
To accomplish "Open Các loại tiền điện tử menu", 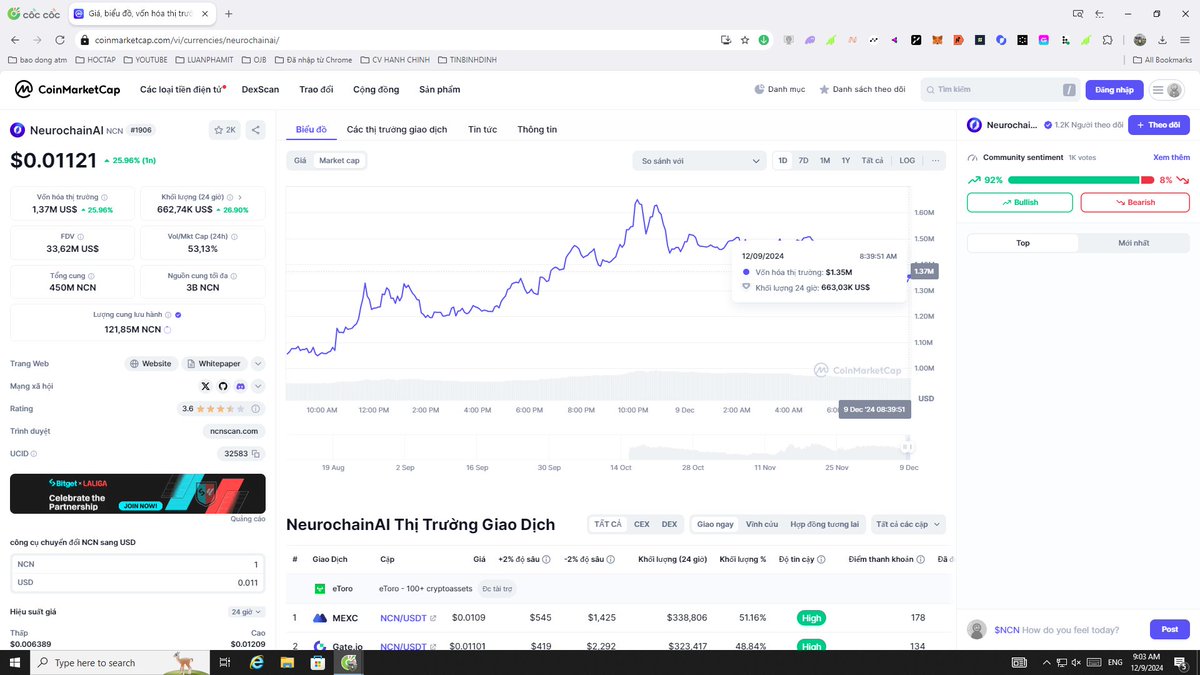I will click(x=183, y=89).
